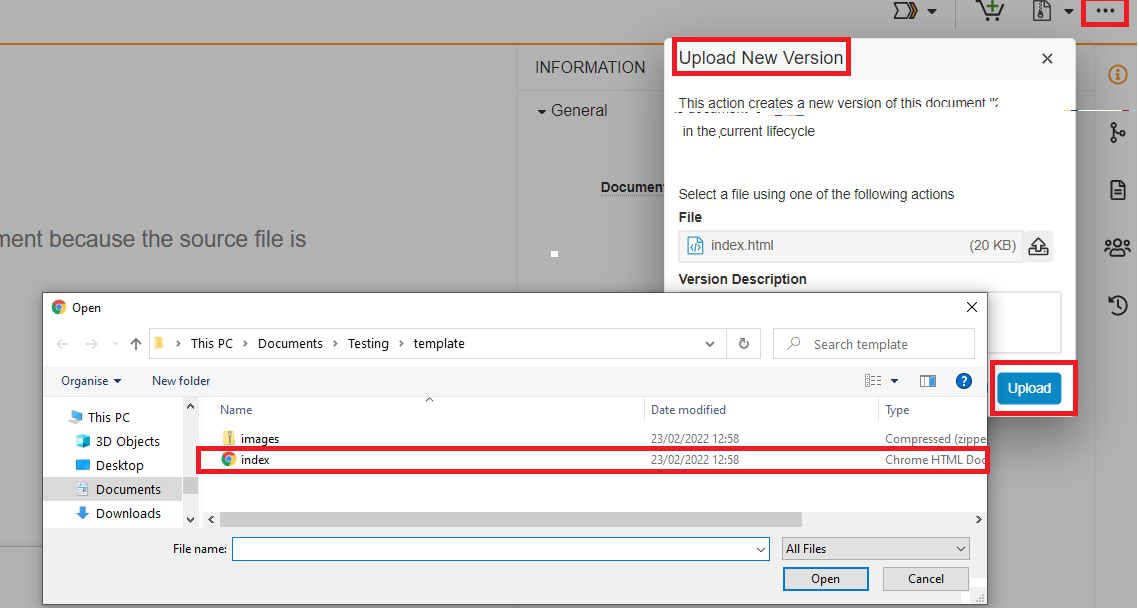Click the Testing breadcrumb in address bar

(368, 344)
